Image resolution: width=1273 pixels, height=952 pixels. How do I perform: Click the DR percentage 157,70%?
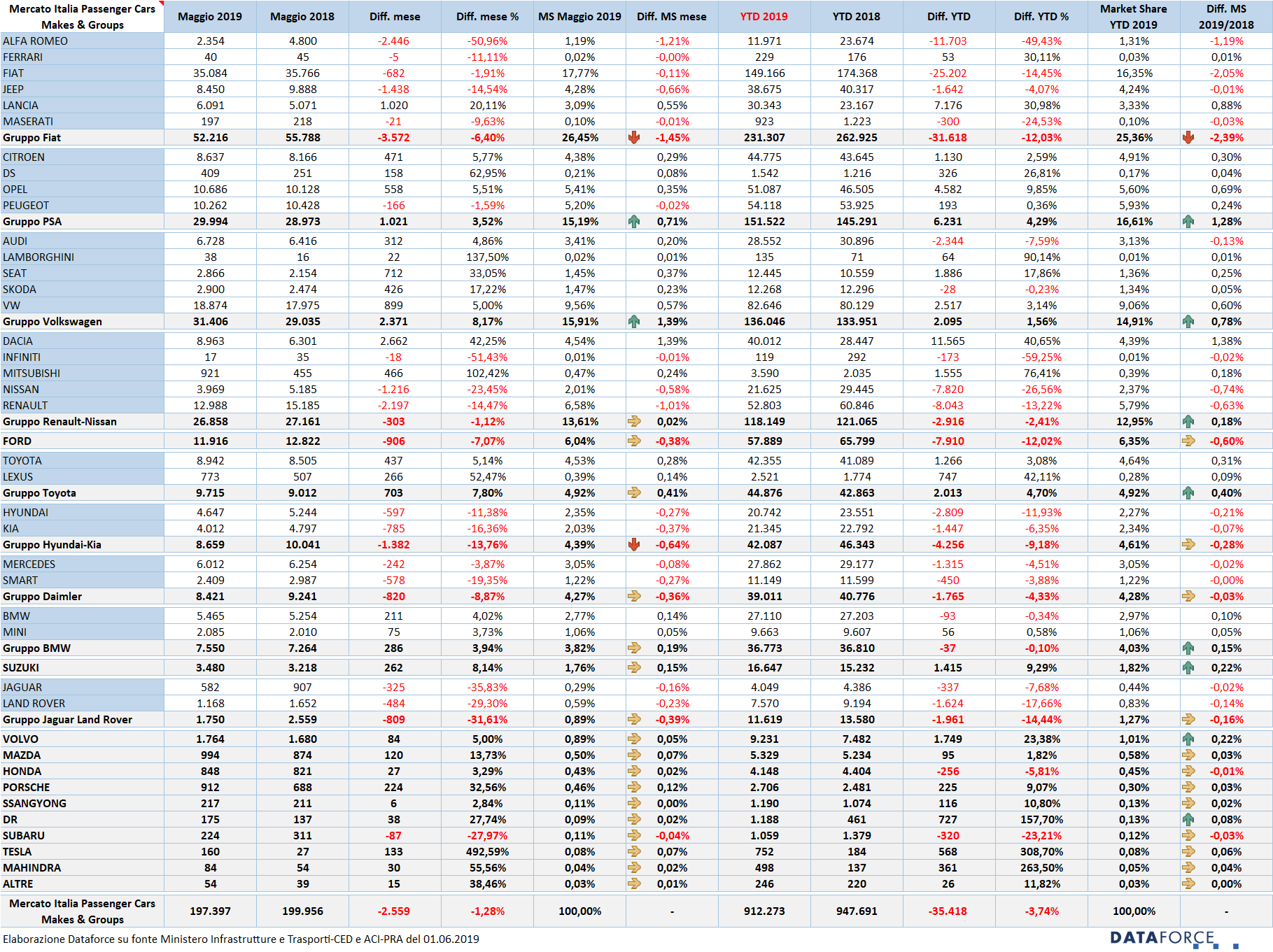pos(1041,820)
